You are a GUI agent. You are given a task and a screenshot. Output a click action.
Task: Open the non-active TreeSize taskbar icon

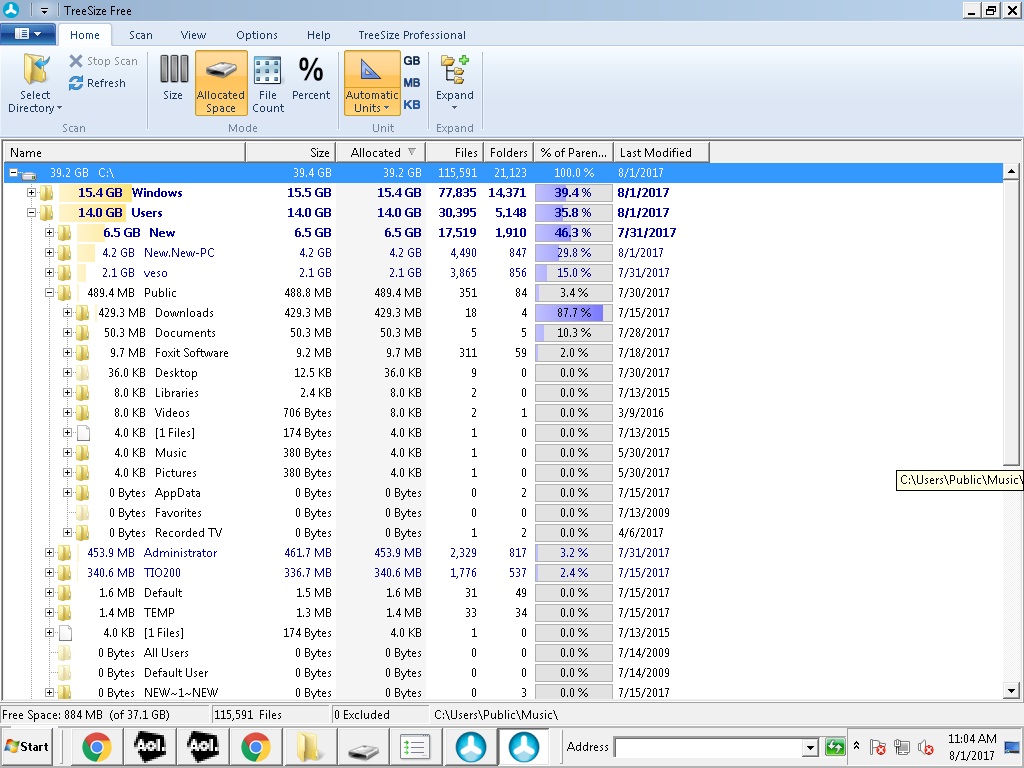pos(471,746)
